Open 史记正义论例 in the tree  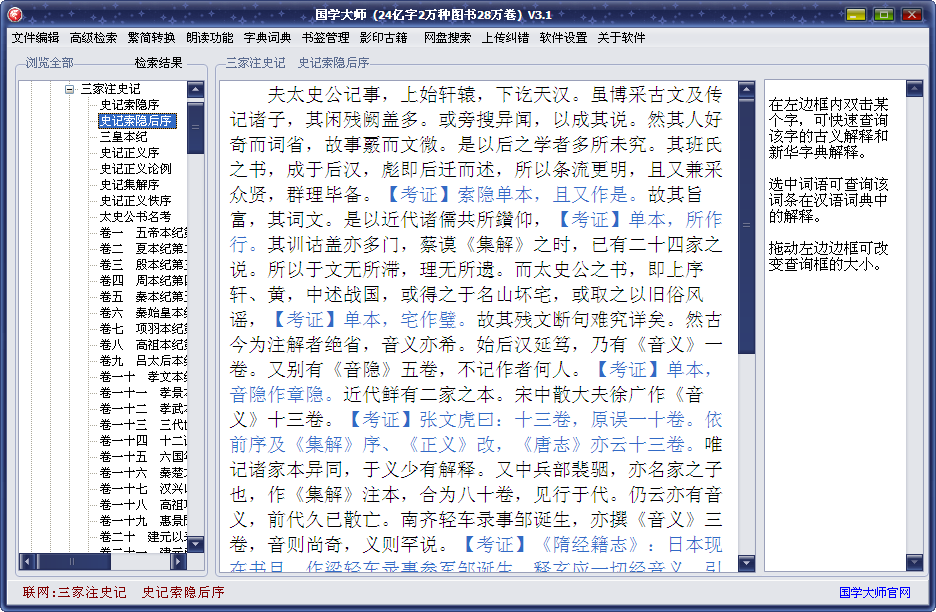coord(135,169)
